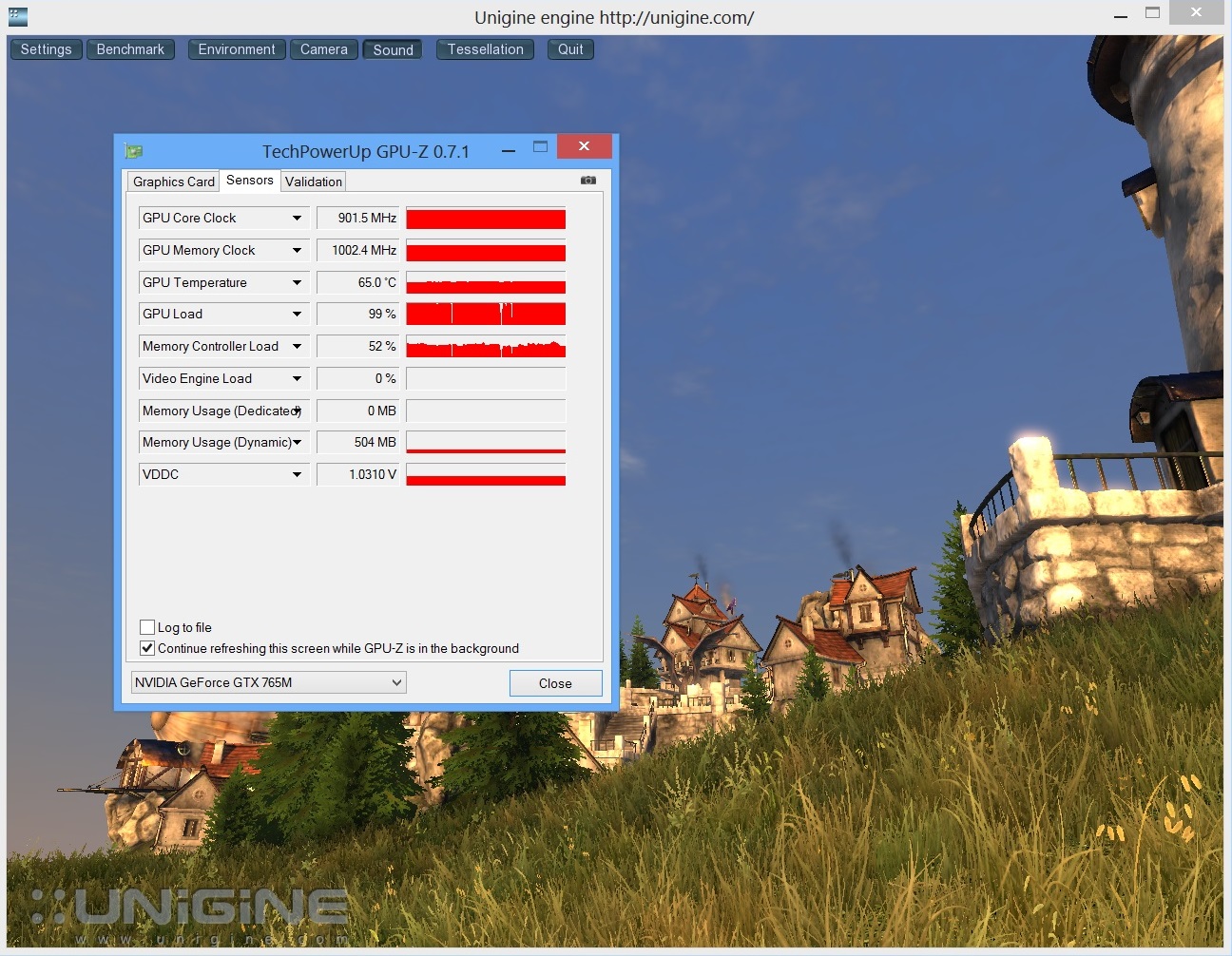Expand the Memory Usage (Dedicated) dropdown
Image resolution: width=1232 pixels, height=956 pixels.
click(x=297, y=411)
